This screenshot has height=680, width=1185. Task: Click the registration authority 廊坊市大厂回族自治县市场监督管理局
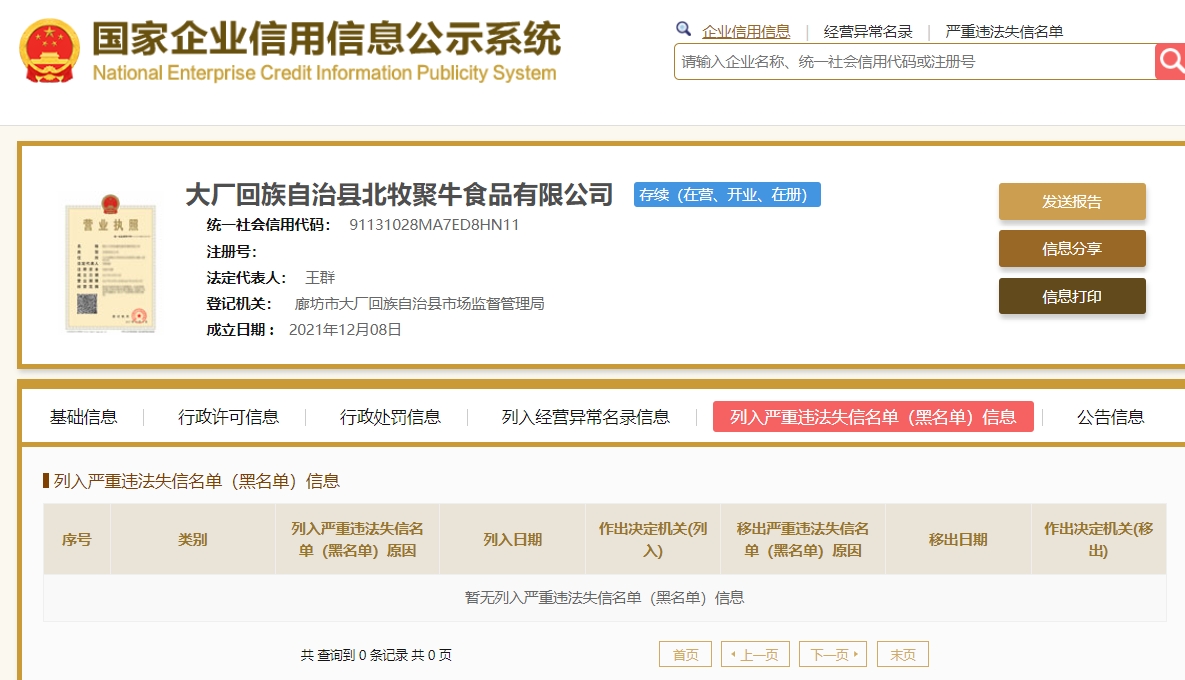(x=419, y=304)
